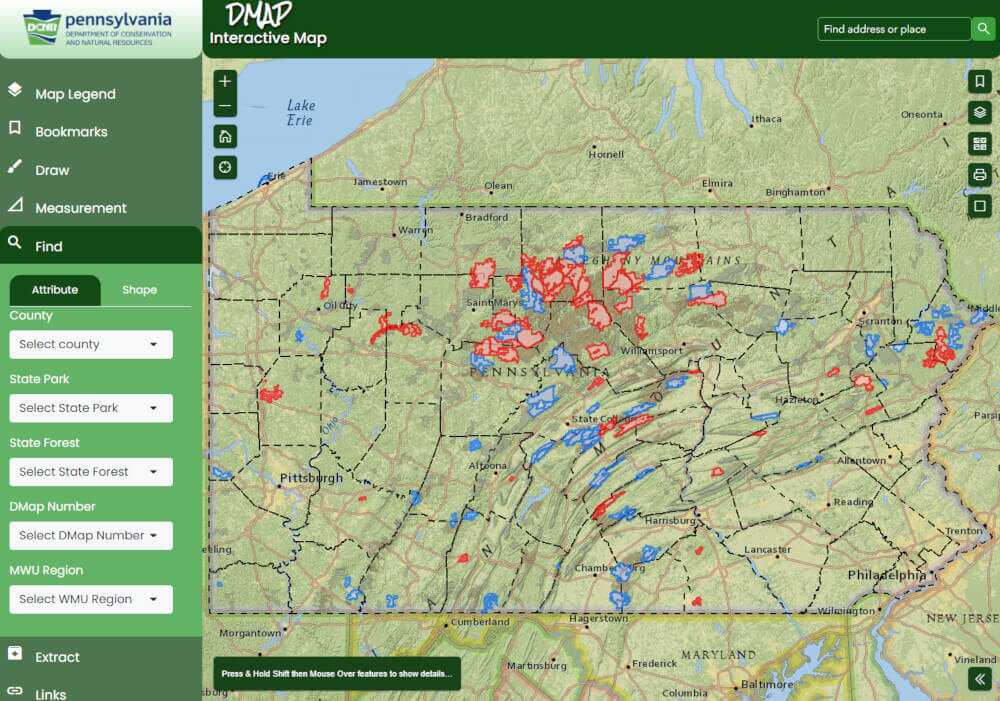Open the Links section at bottom of sidebar

click(52, 692)
